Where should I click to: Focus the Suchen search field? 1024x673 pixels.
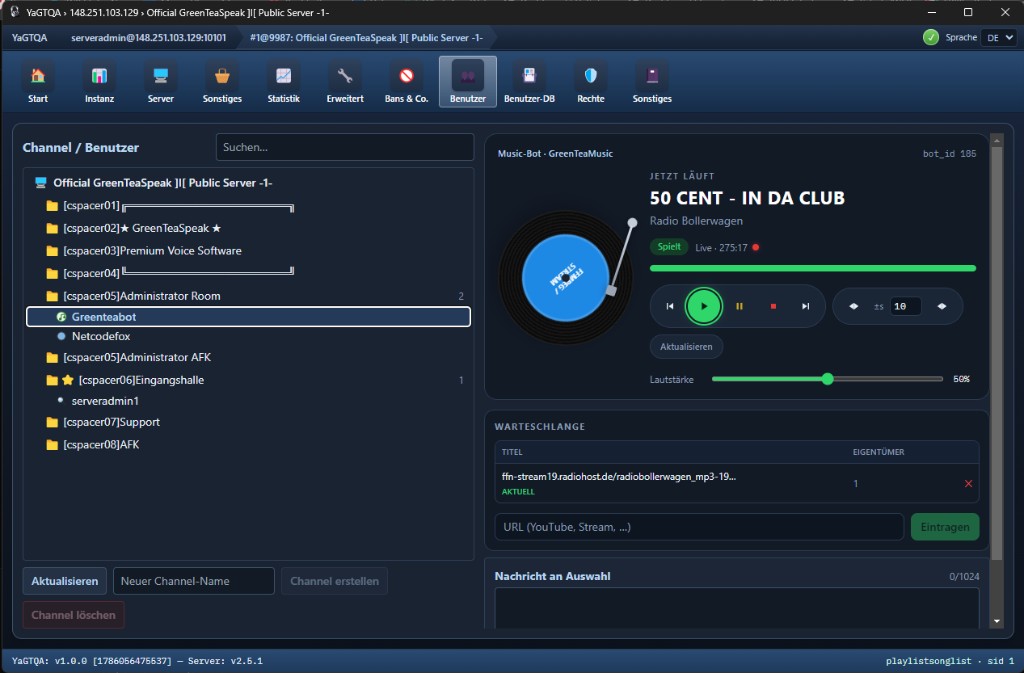[345, 147]
